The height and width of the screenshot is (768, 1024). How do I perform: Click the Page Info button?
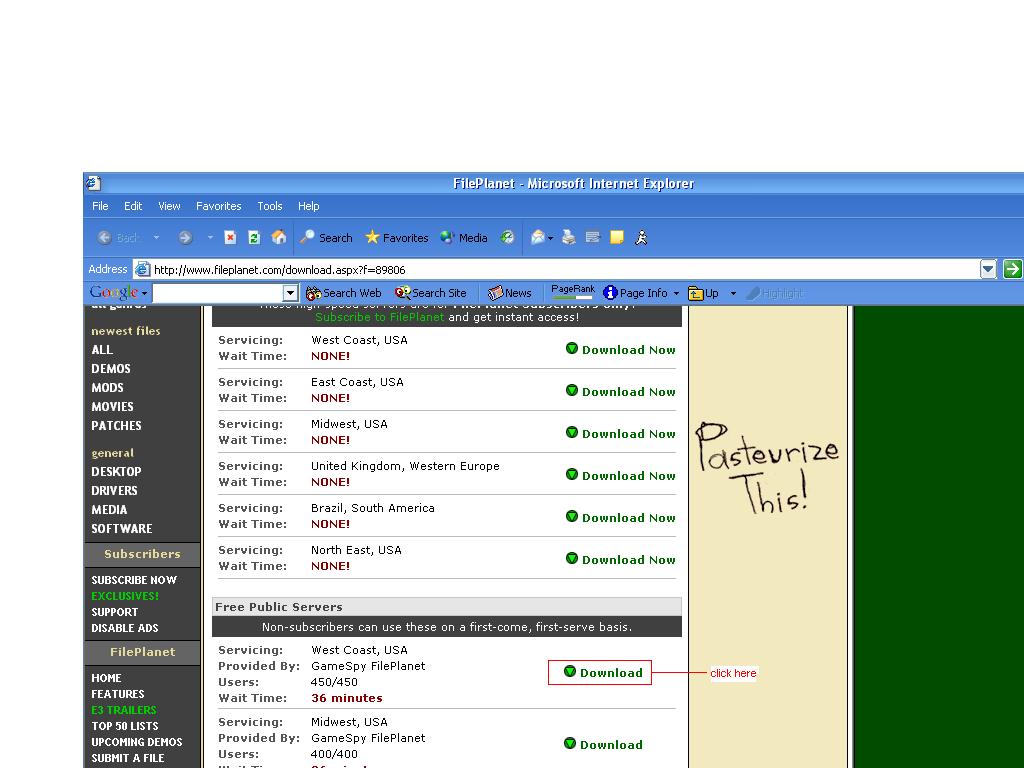click(x=635, y=293)
